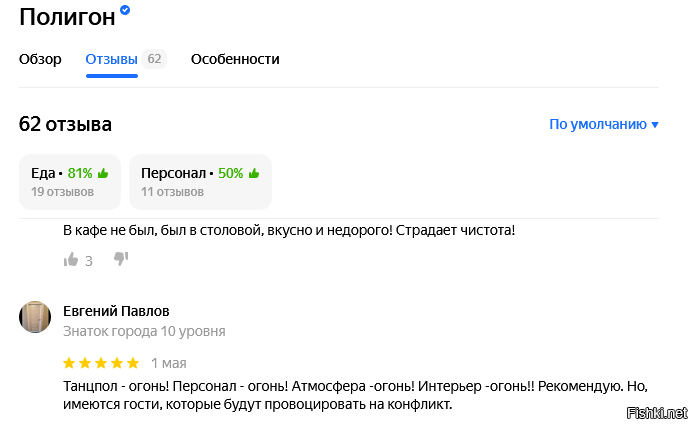This screenshot has width=693, height=425.
Task: Click the blue verified badge beside Полигон
Action: click(x=125, y=10)
